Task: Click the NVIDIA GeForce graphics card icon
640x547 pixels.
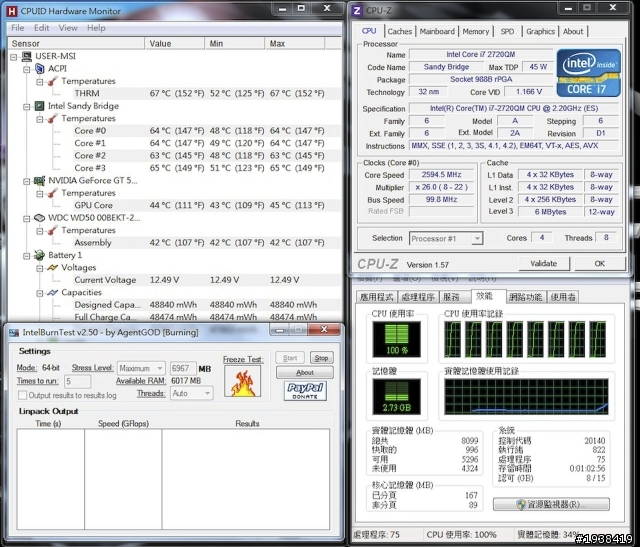Action: [40, 180]
